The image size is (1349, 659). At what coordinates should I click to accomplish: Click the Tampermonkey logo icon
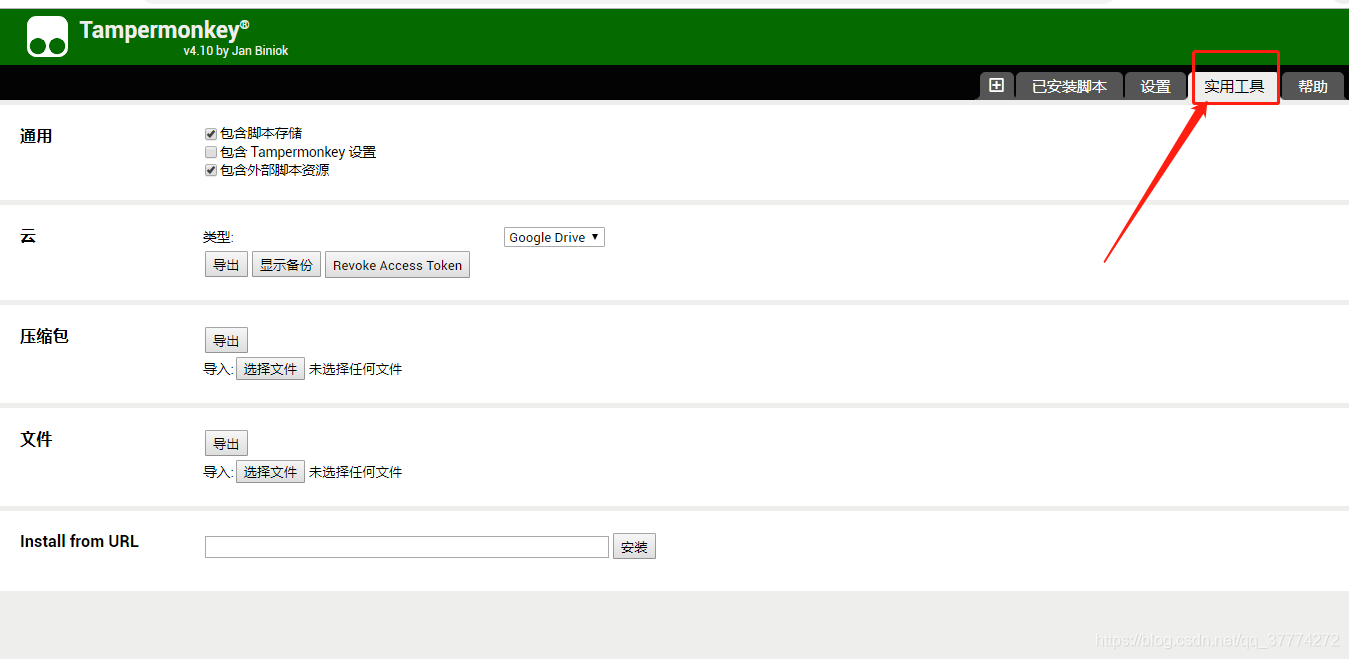pos(47,36)
